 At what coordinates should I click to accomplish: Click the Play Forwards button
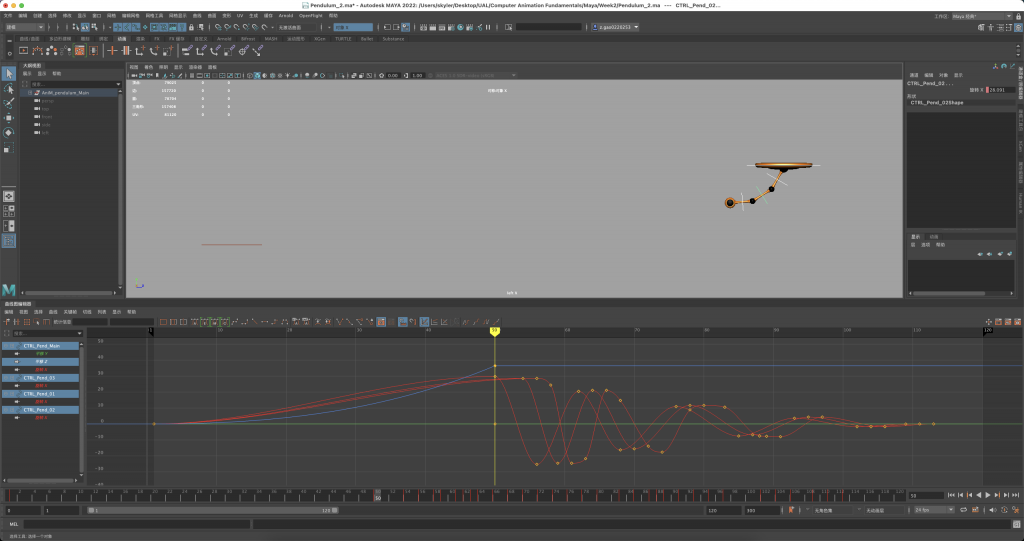[x=988, y=495]
